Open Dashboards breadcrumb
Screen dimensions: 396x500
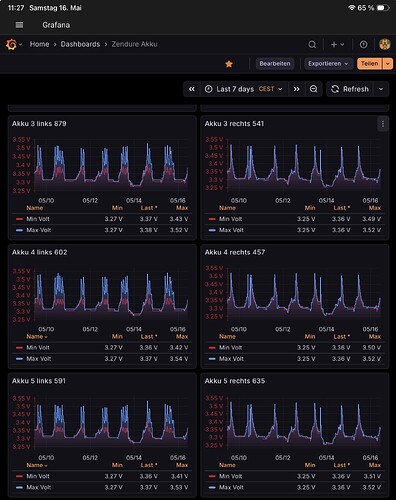80,44
